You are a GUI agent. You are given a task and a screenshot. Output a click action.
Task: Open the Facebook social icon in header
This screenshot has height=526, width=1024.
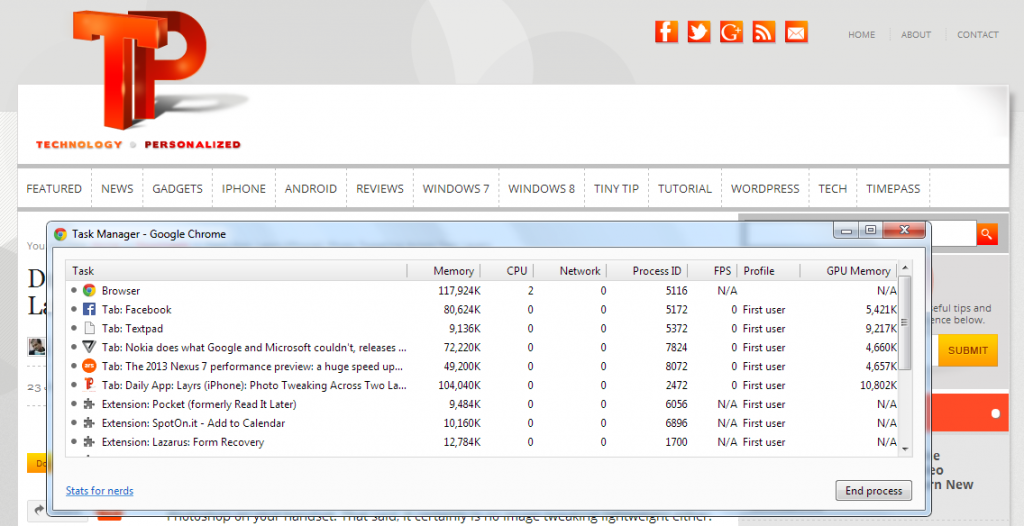pos(666,31)
